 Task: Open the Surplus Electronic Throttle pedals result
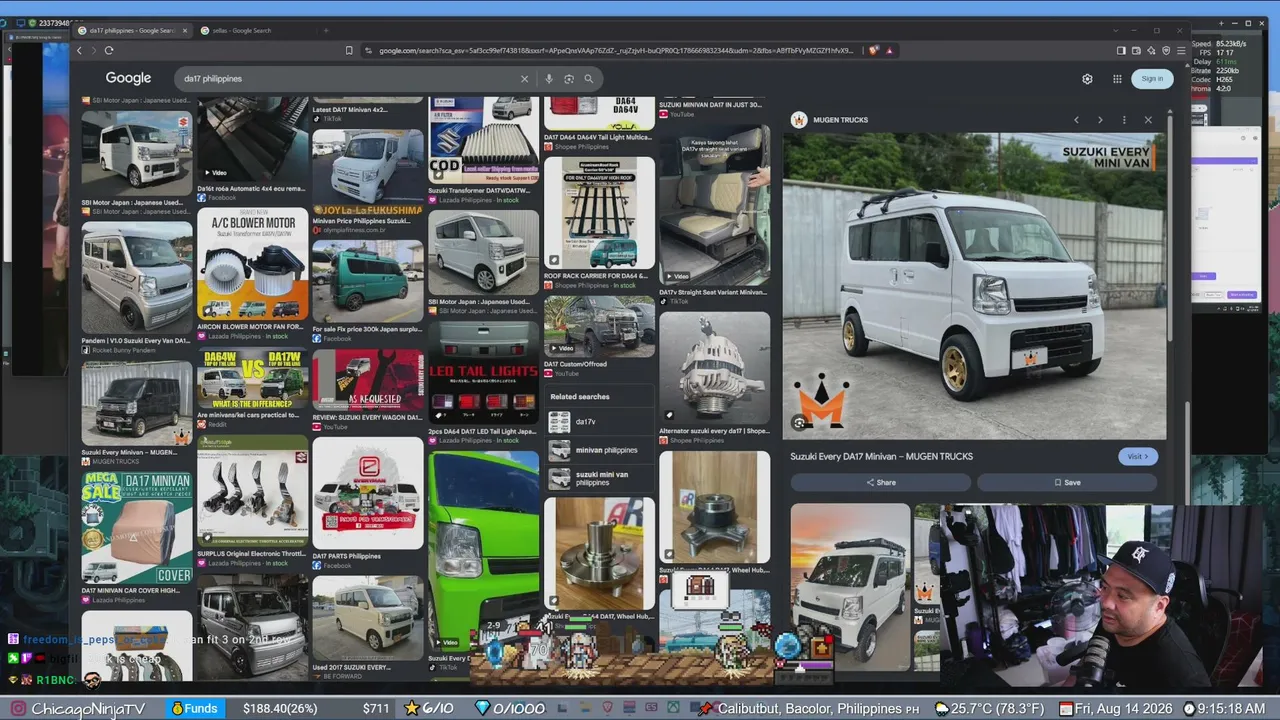[252, 491]
